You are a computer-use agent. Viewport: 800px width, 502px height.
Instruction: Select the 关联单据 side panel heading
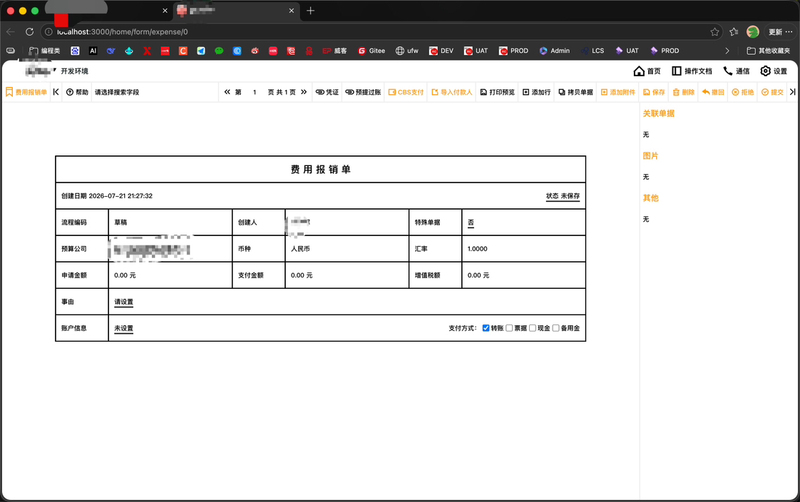click(659, 113)
